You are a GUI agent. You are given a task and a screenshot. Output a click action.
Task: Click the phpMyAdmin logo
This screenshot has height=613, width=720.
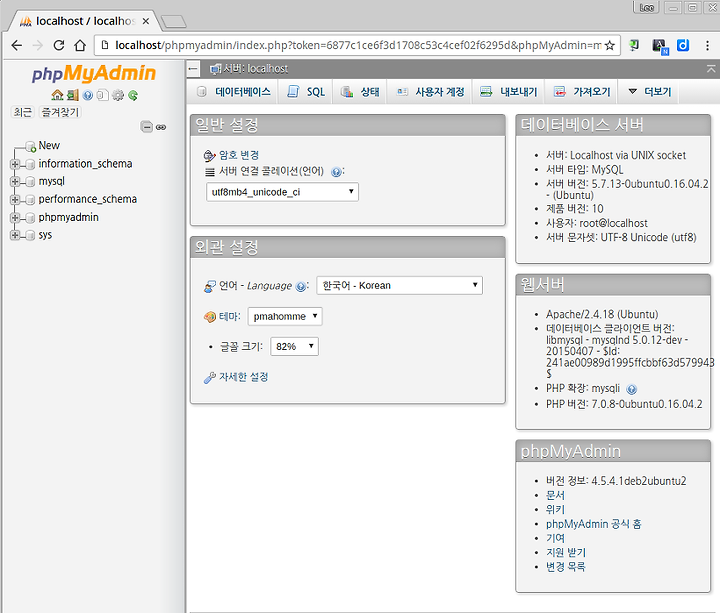point(94,73)
